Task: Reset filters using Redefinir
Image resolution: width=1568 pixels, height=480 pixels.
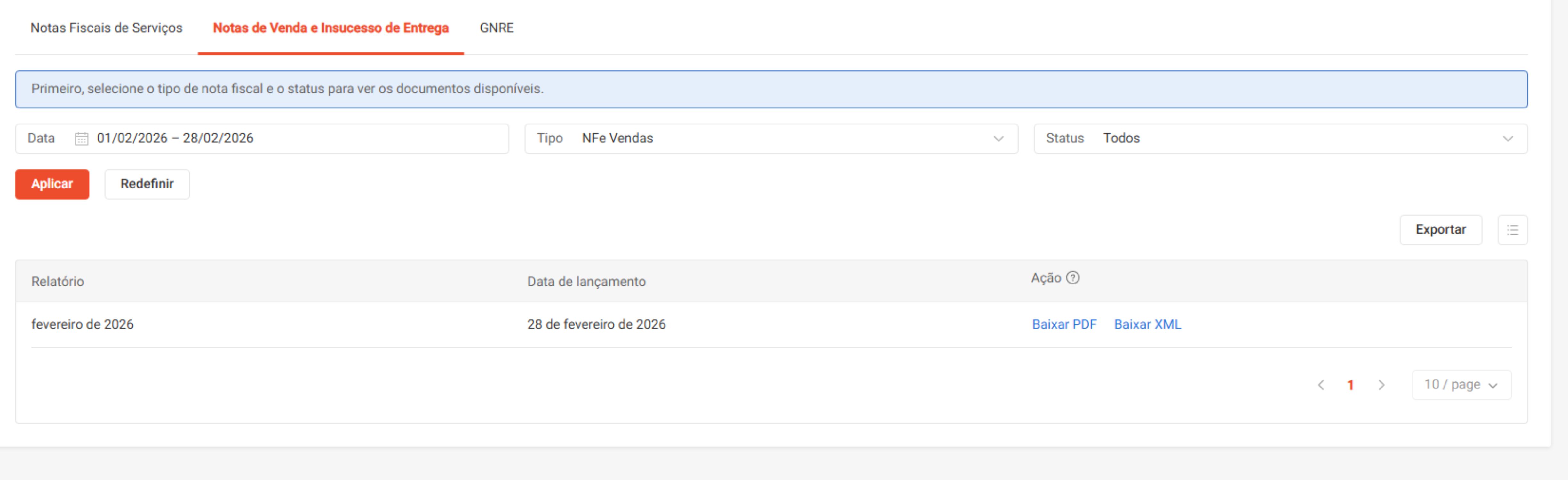Action: [147, 184]
